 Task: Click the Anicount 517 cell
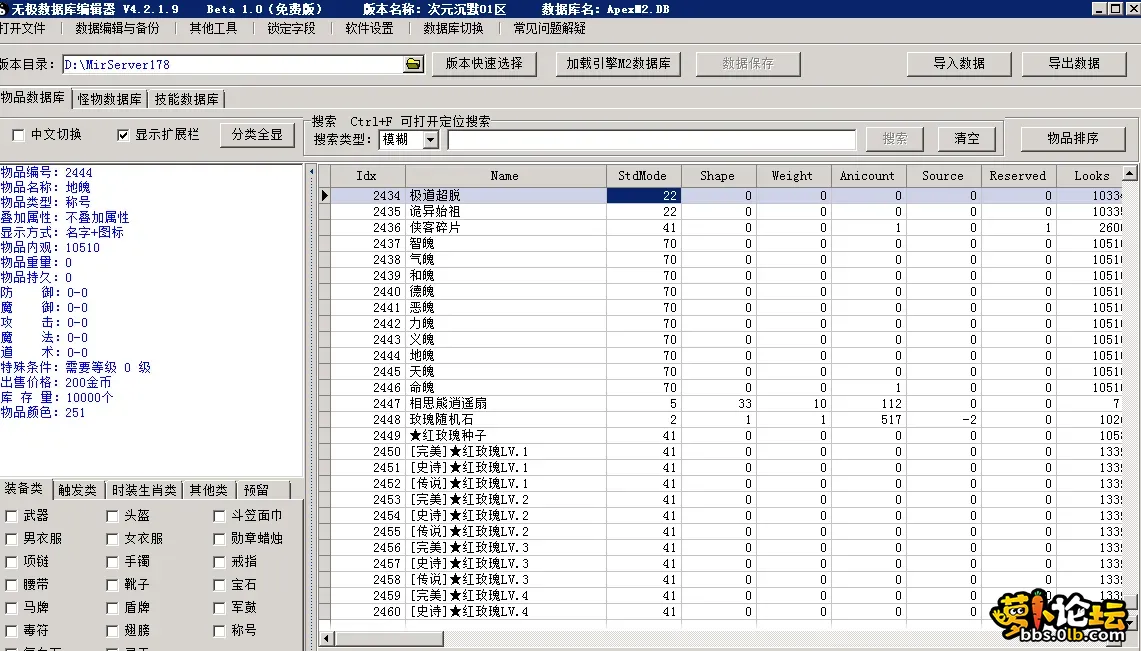pyautogui.click(x=868, y=420)
